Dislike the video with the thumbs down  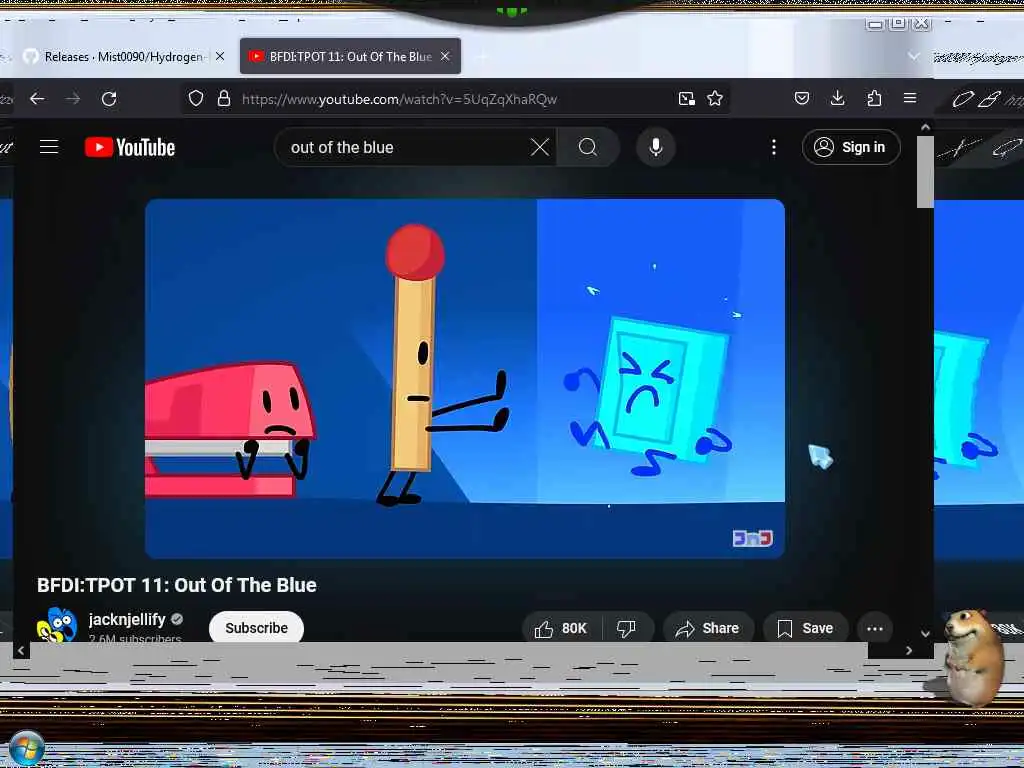tap(626, 628)
